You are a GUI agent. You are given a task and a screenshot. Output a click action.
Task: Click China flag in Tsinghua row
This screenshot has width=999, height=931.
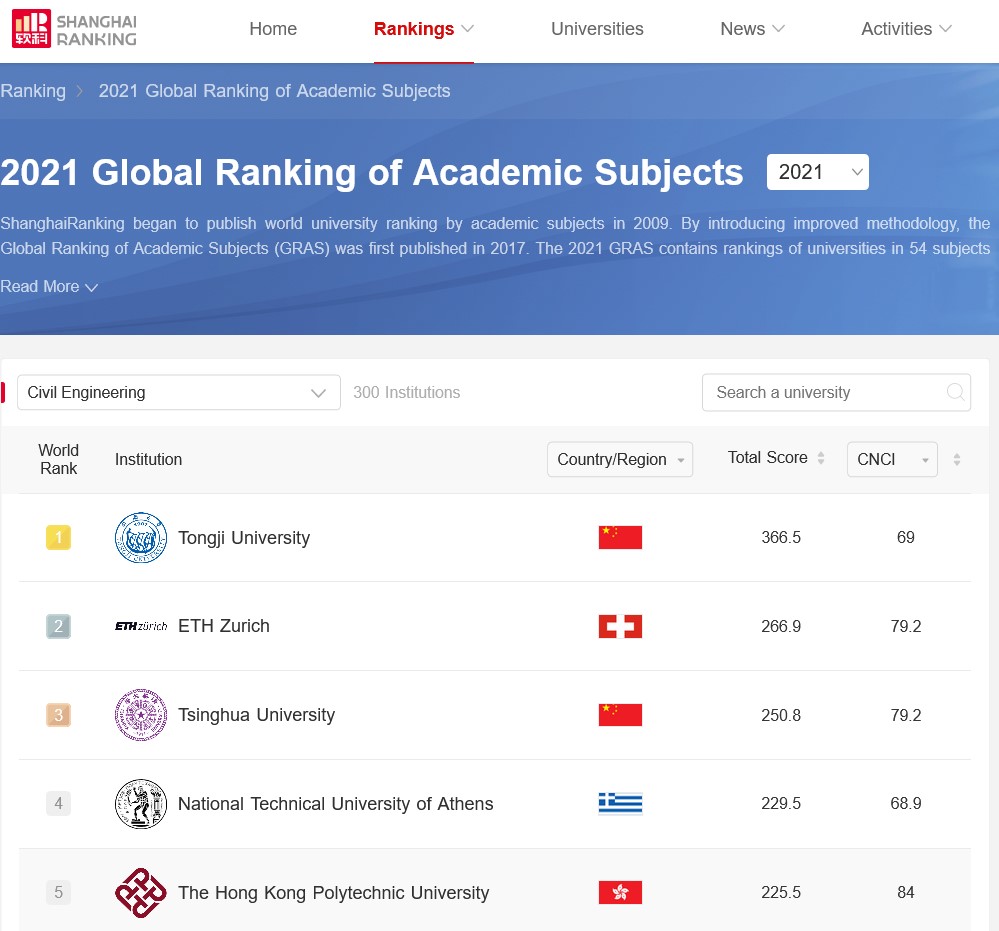pos(620,714)
